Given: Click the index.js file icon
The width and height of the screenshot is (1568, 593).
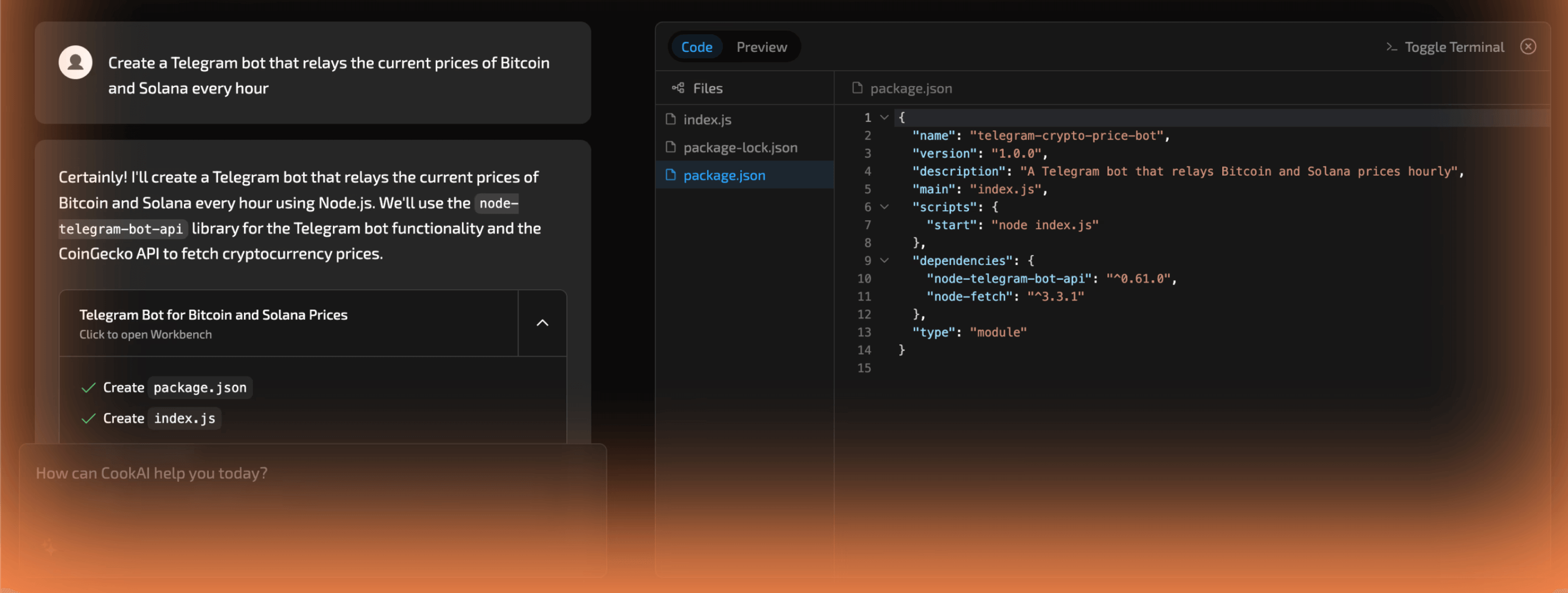Looking at the screenshot, I should [671, 119].
